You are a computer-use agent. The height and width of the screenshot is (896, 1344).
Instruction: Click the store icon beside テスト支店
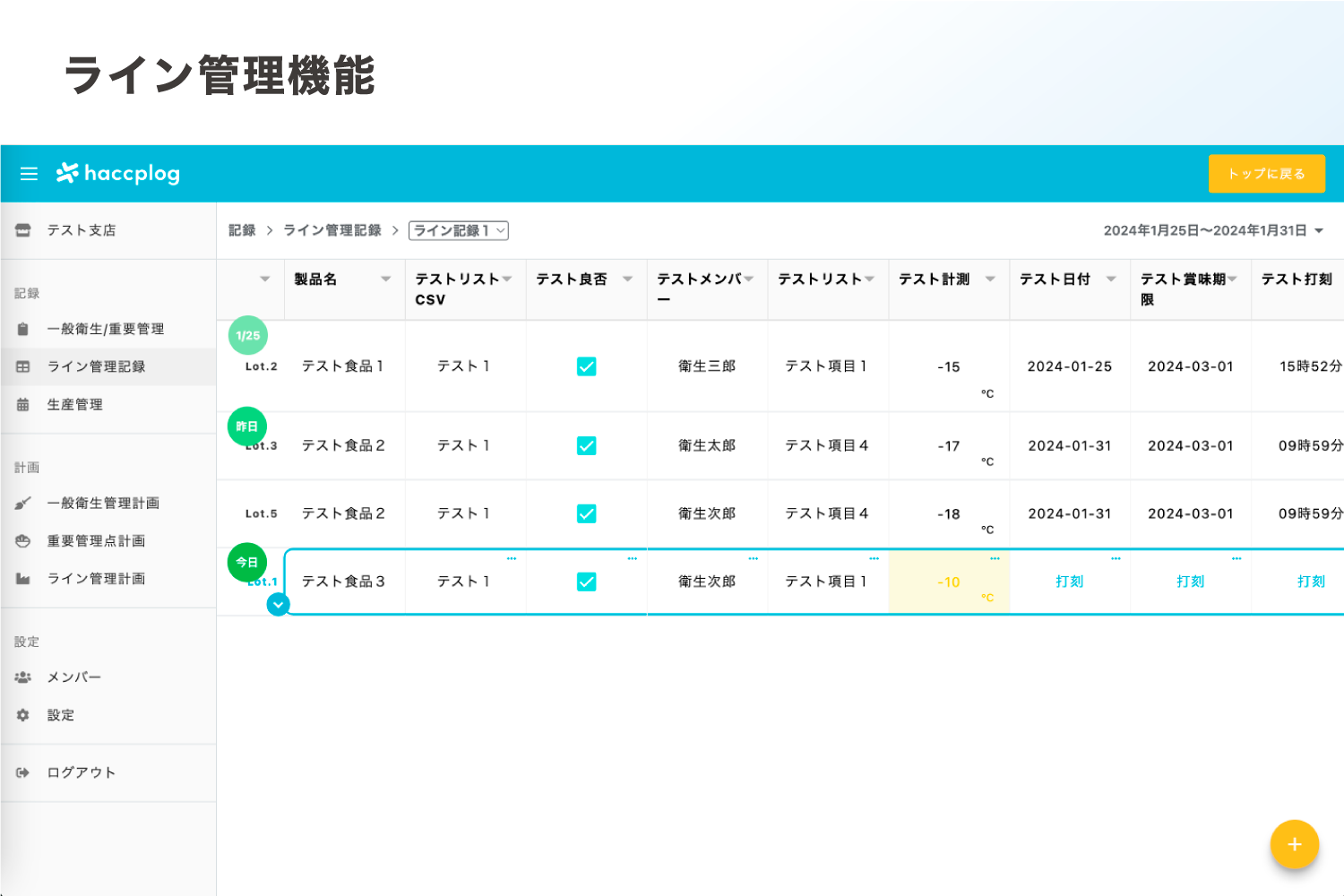(x=23, y=230)
